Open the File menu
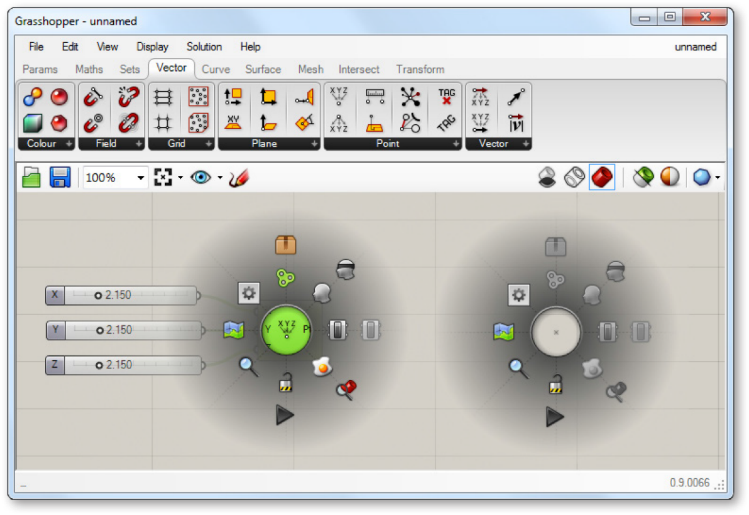Screen dimensions: 749x515 36,46
